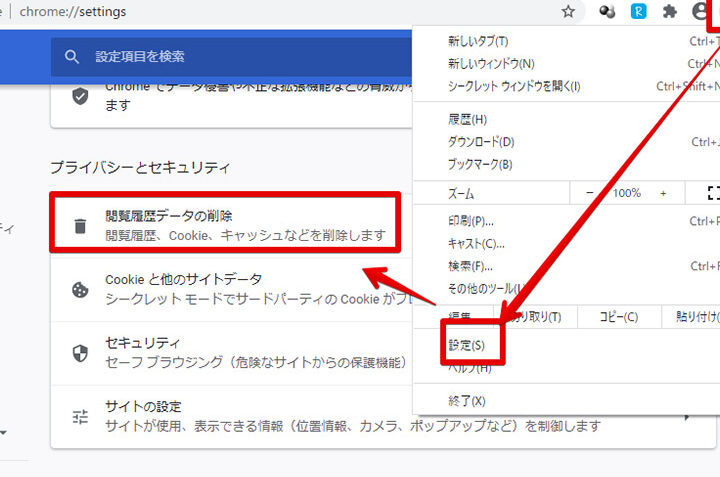This screenshot has width=720, height=477.
Task: Click the trash can icon for clearing data
Action: pos(80,226)
